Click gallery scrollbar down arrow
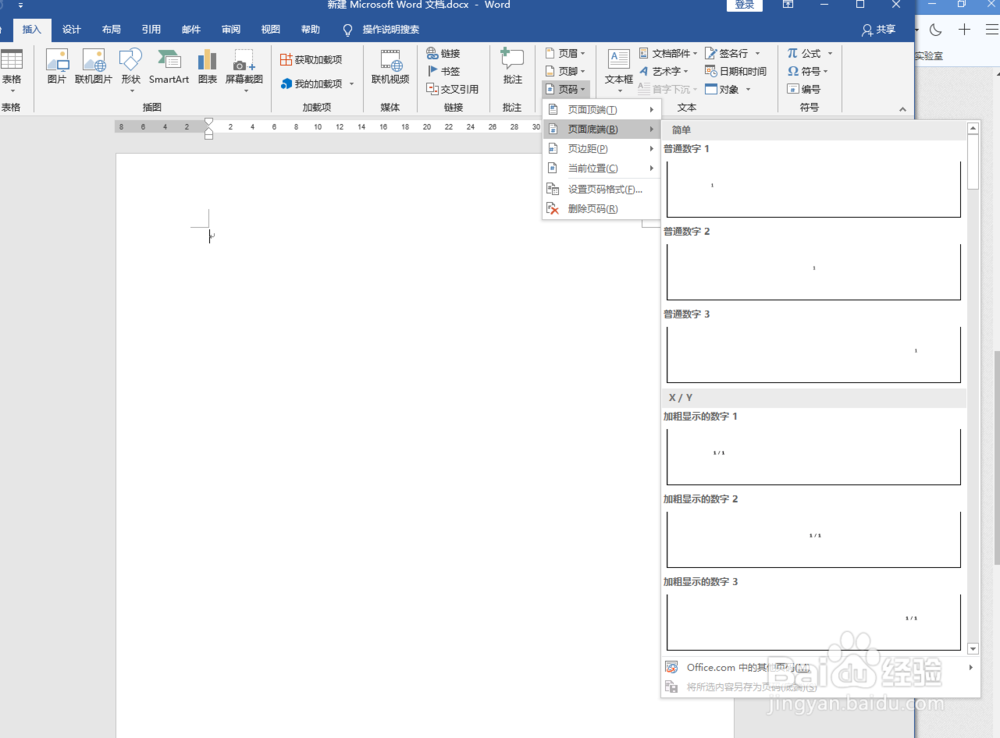Image resolution: width=1000 pixels, height=738 pixels. [973, 649]
